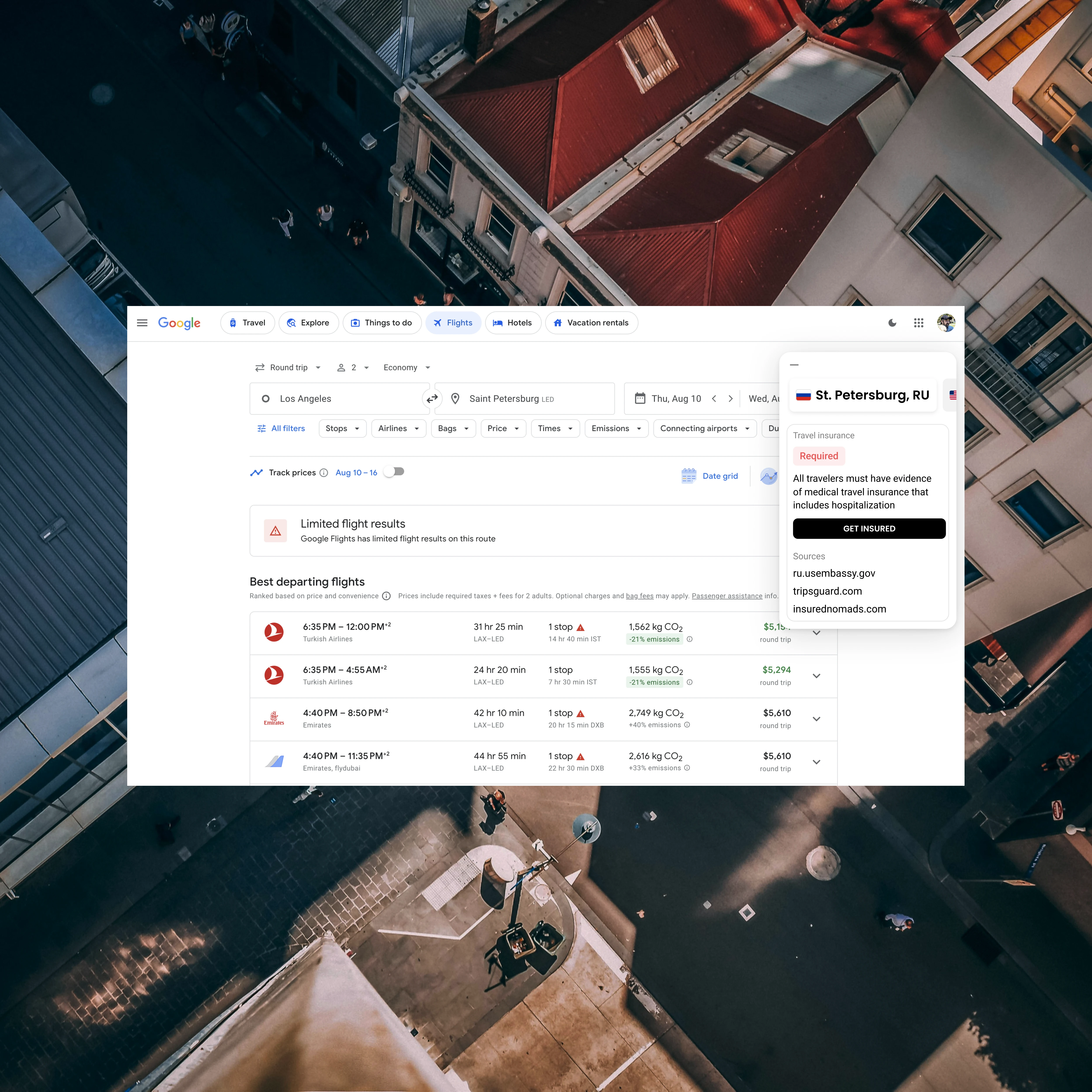Click the Saint Petersburg destination field
Viewport: 1092px width, 1092px height.
pyautogui.click(x=525, y=398)
